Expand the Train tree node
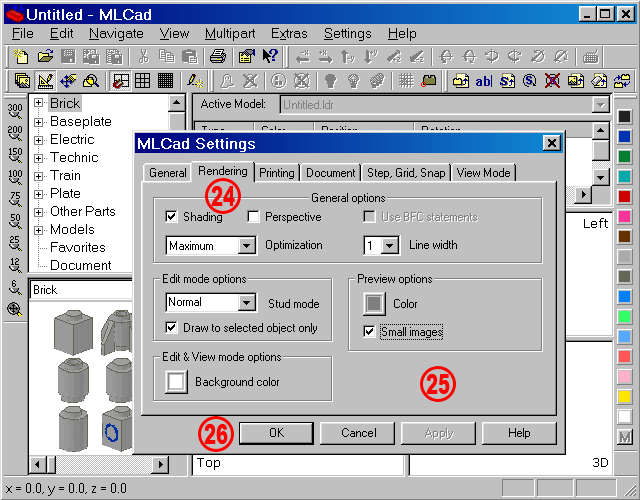 pyautogui.click(x=38, y=176)
